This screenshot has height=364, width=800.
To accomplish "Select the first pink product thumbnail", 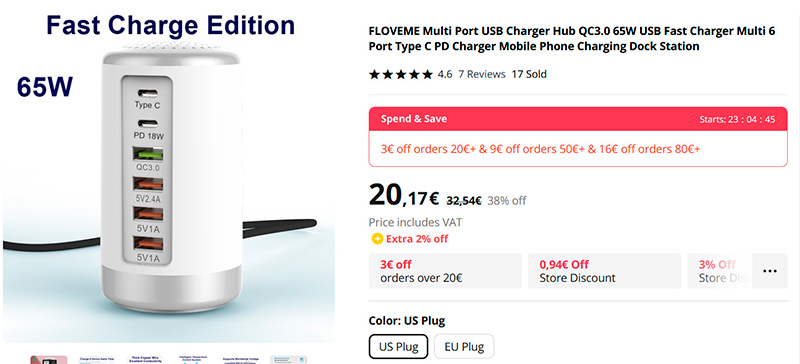I will 48,360.
